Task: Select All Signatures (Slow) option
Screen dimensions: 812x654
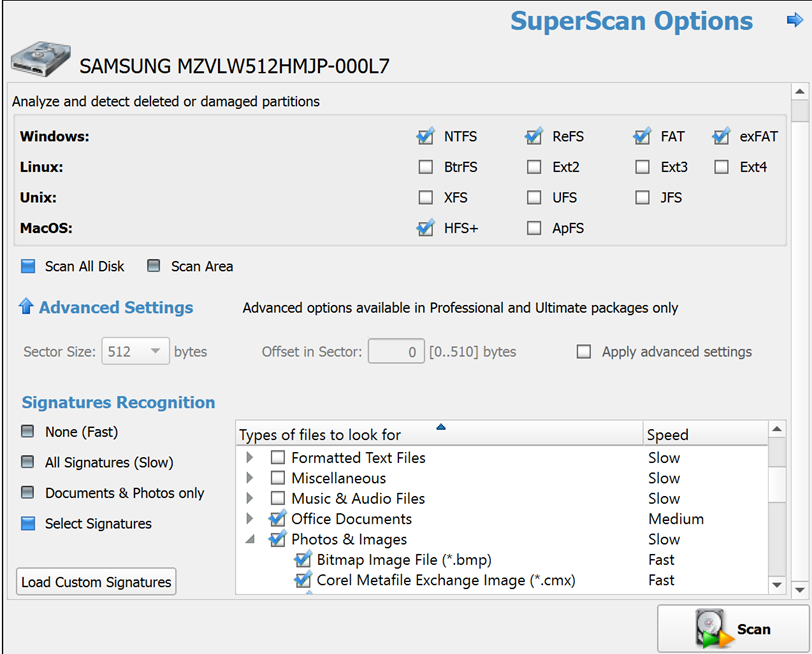Action: pos(27,462)
